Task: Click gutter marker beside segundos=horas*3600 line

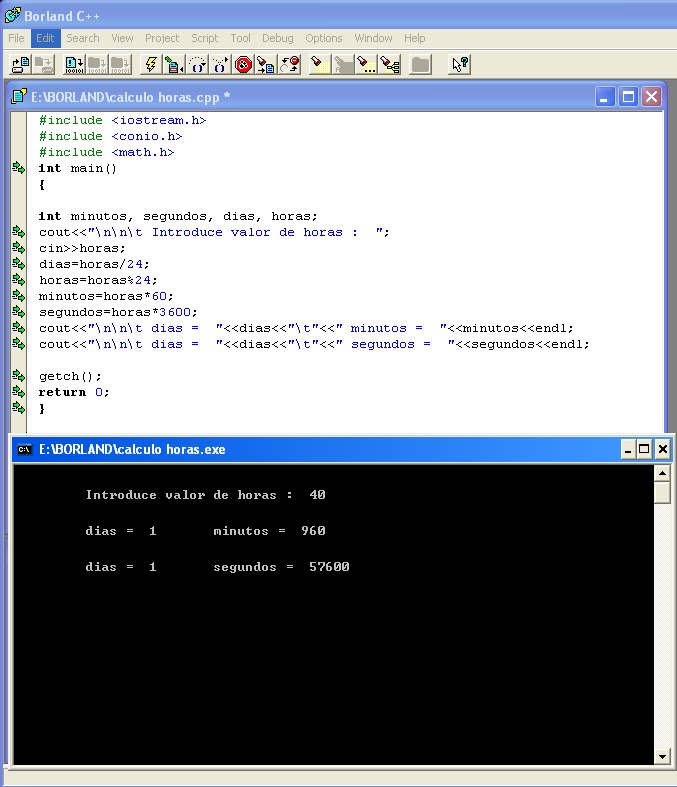Action: point(19,311)
